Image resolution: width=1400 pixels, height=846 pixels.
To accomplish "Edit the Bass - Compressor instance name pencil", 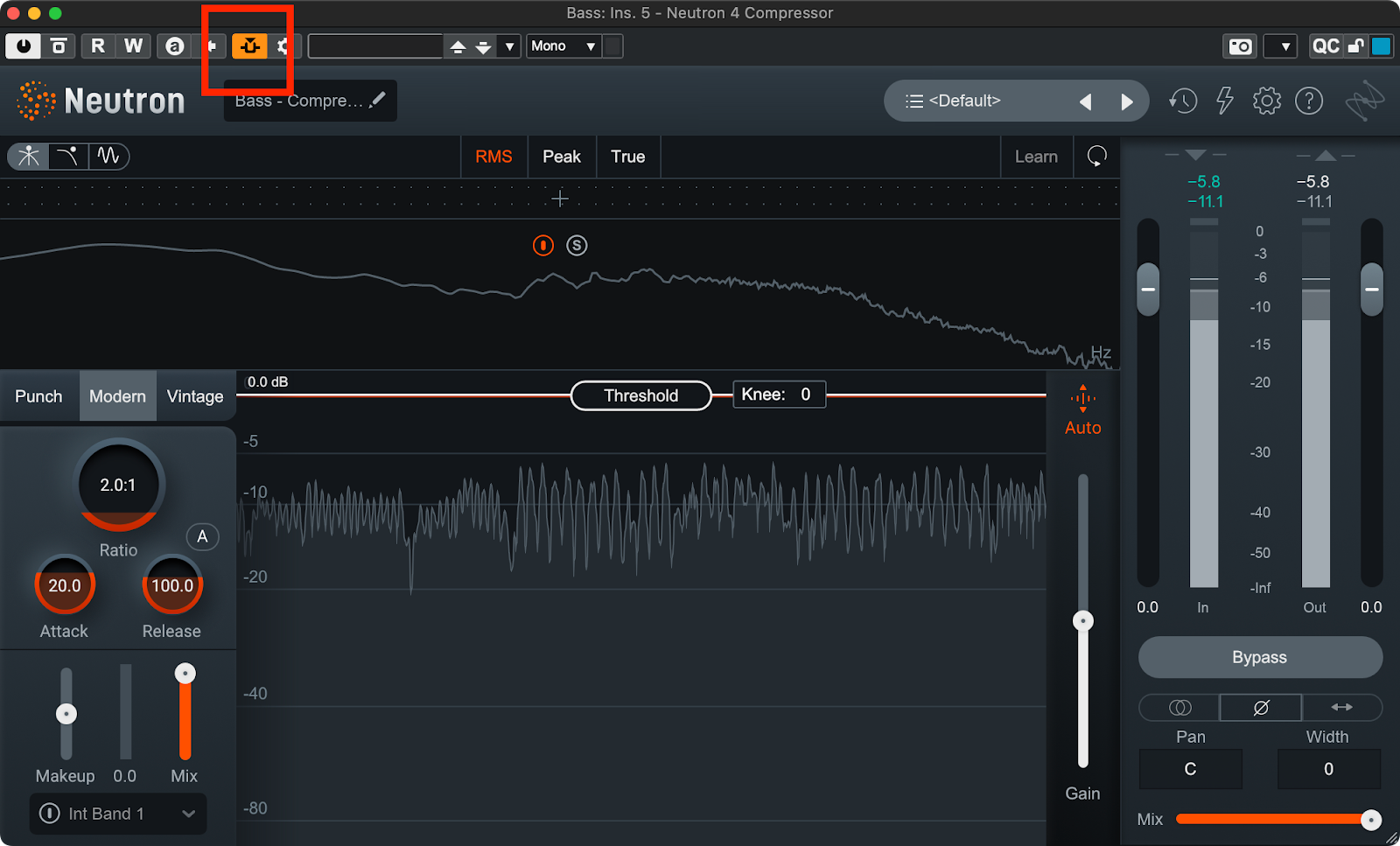I will [377, 100].
